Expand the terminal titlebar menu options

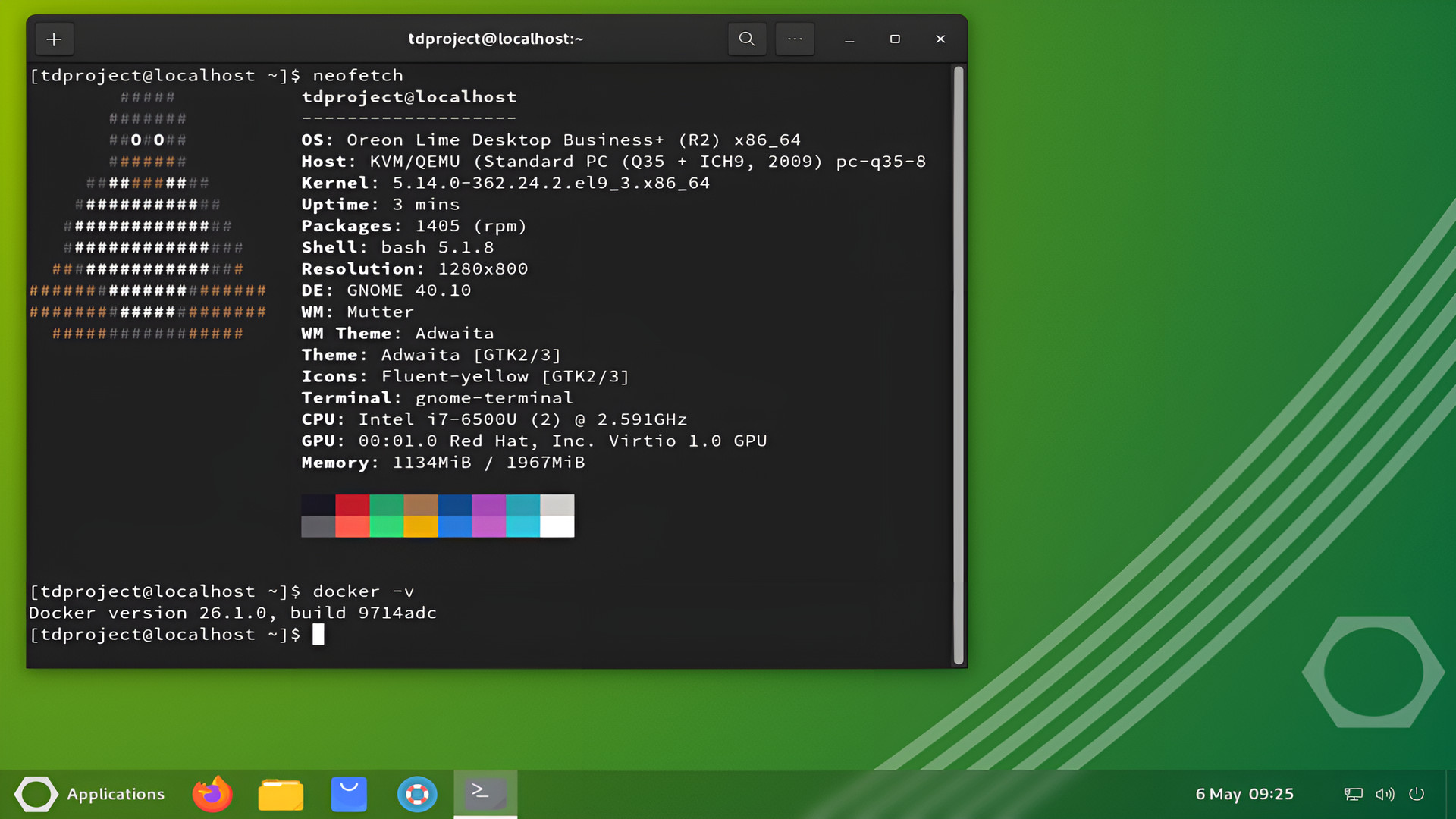click(x=796, y=38)
